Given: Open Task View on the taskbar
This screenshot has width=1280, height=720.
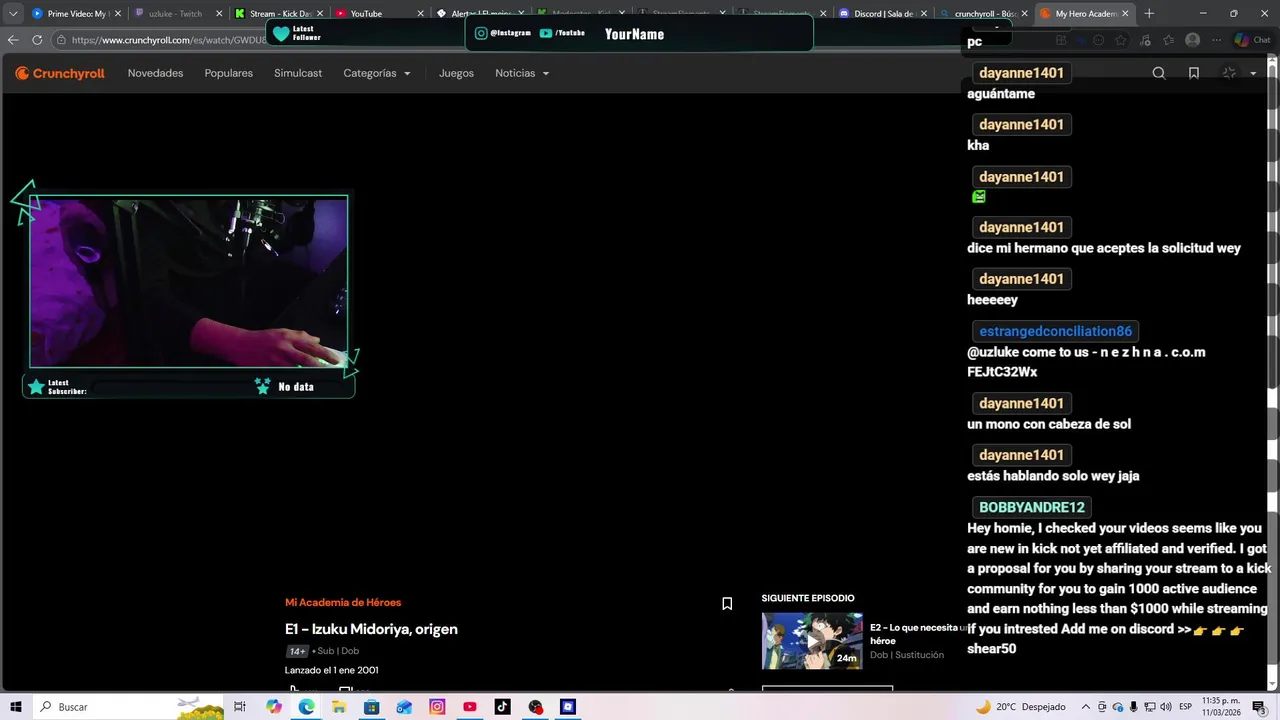Looking at the screenshot, I should click(x=240, y=707).
